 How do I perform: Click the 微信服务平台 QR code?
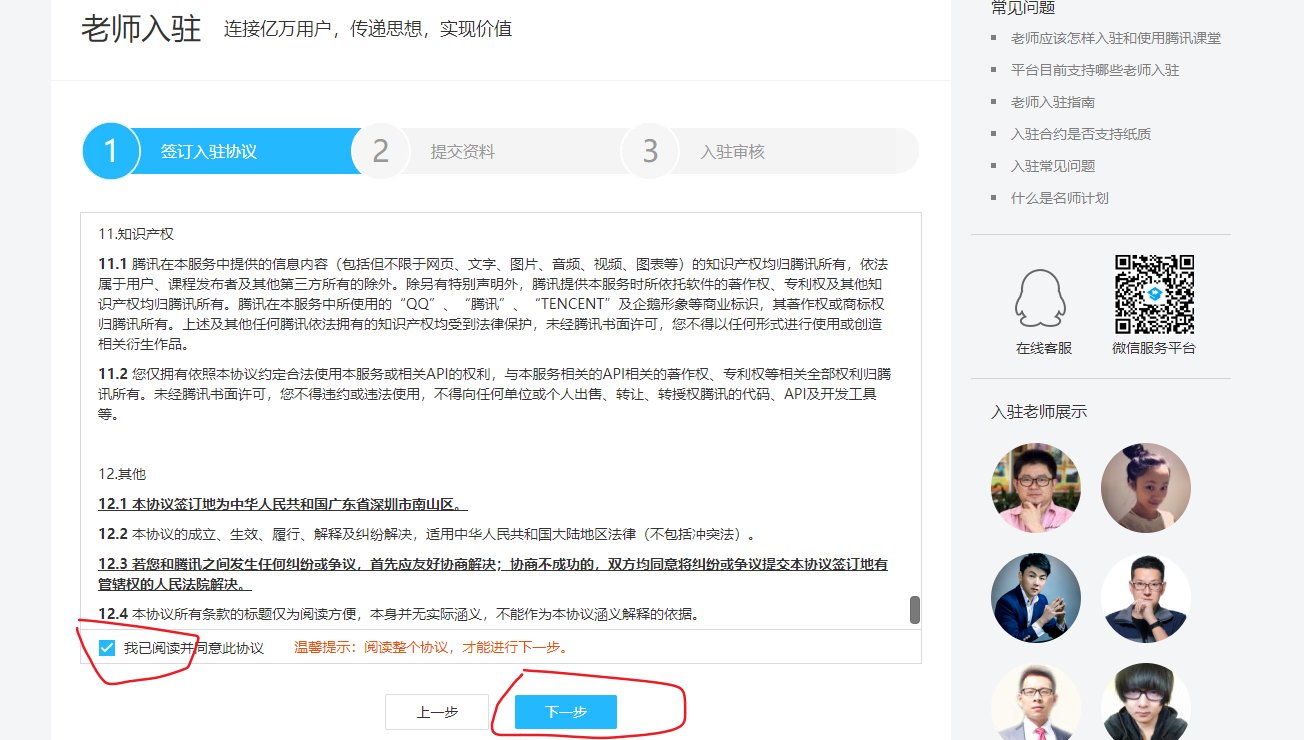1154,294
